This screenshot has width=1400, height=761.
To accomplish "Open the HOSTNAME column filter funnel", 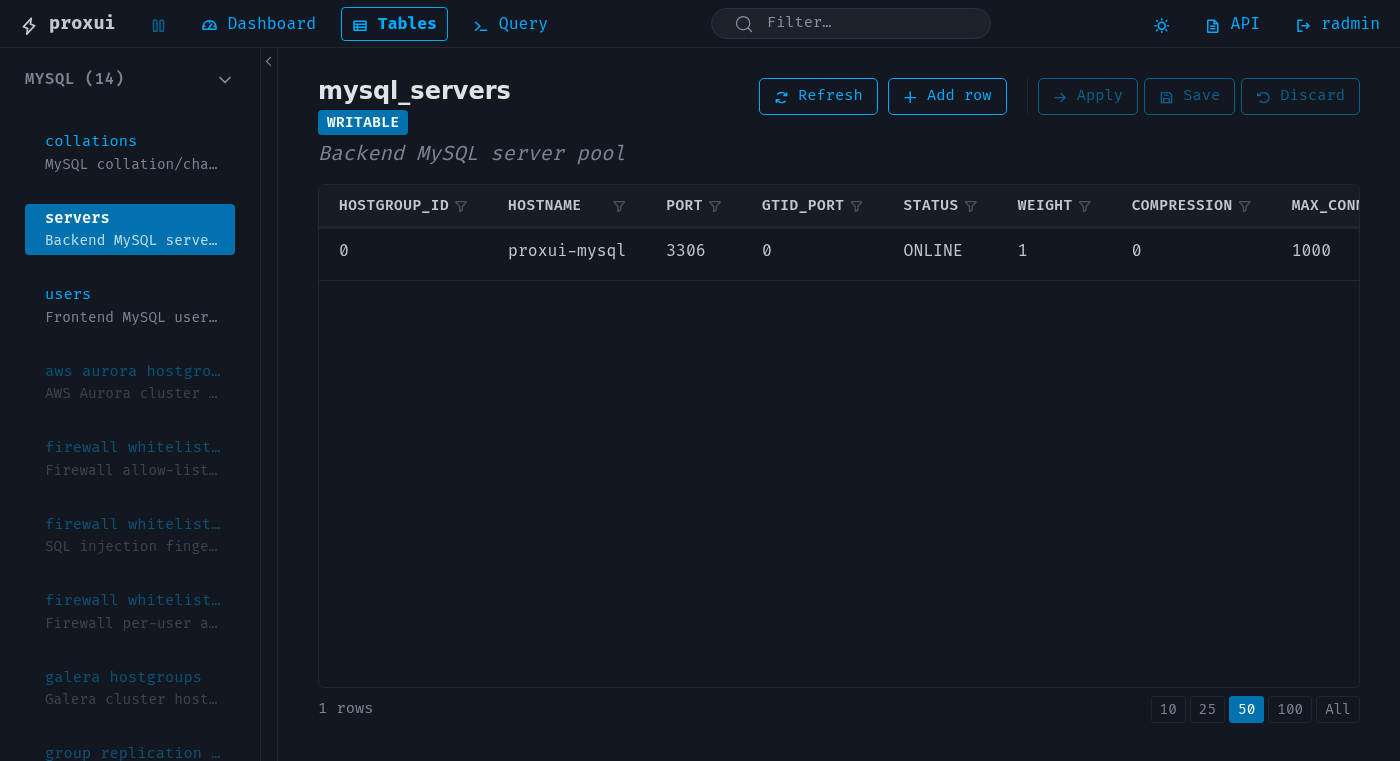I will (x=619, y=205).
